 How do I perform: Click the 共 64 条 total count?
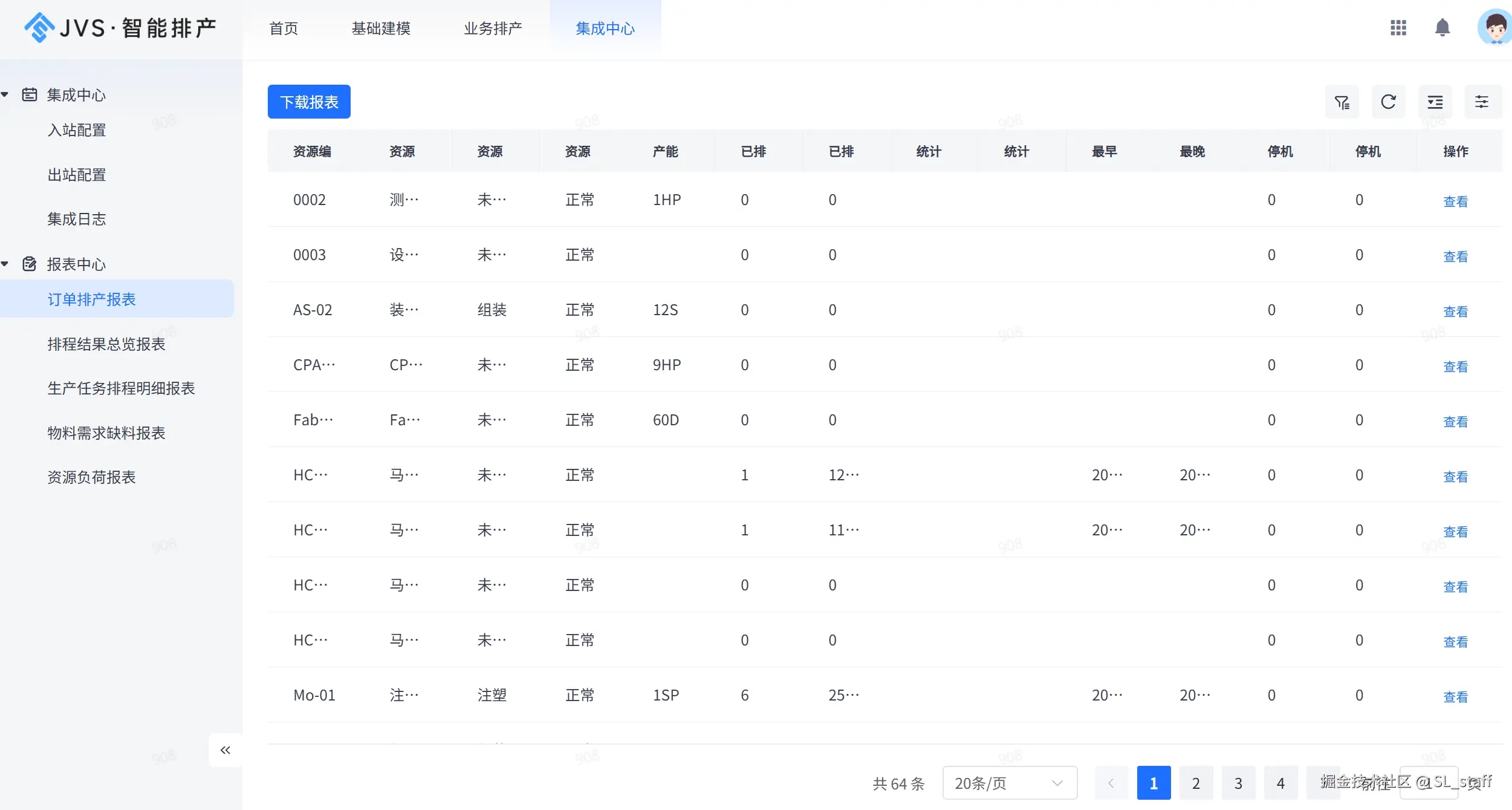pyautogui.click(x=898, y=783)
